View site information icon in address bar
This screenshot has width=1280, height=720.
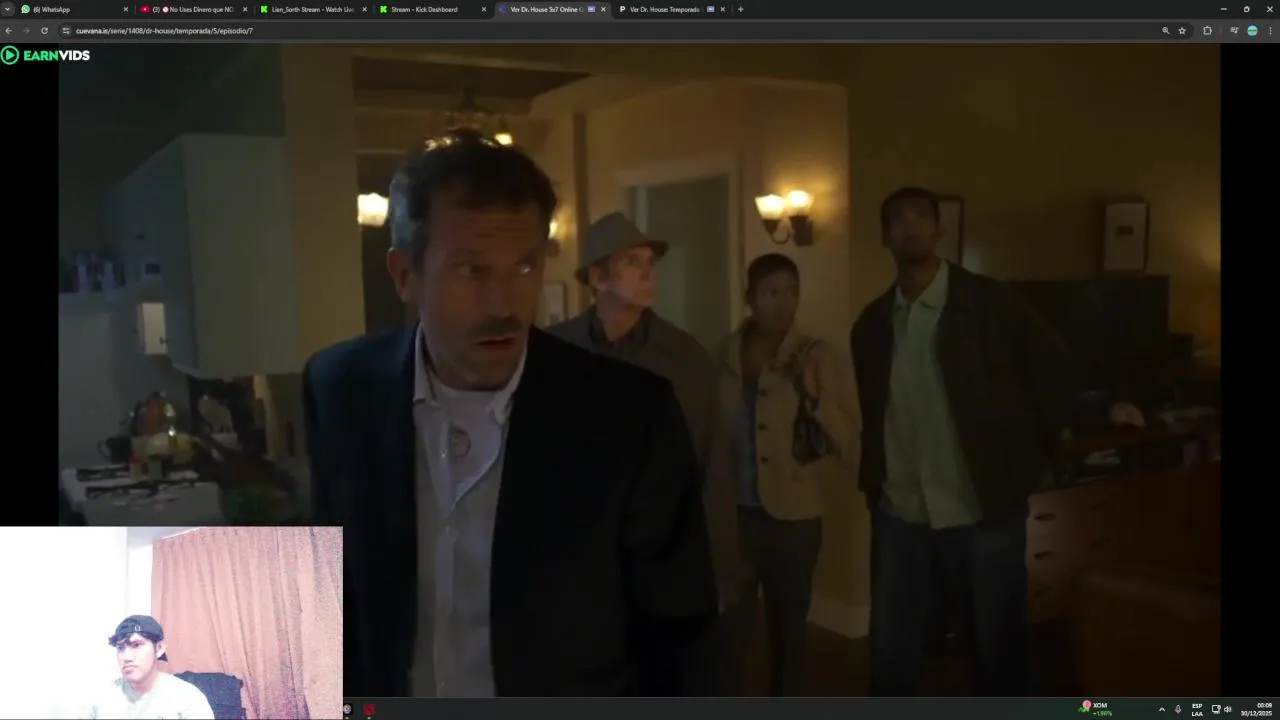coord(66,31)
